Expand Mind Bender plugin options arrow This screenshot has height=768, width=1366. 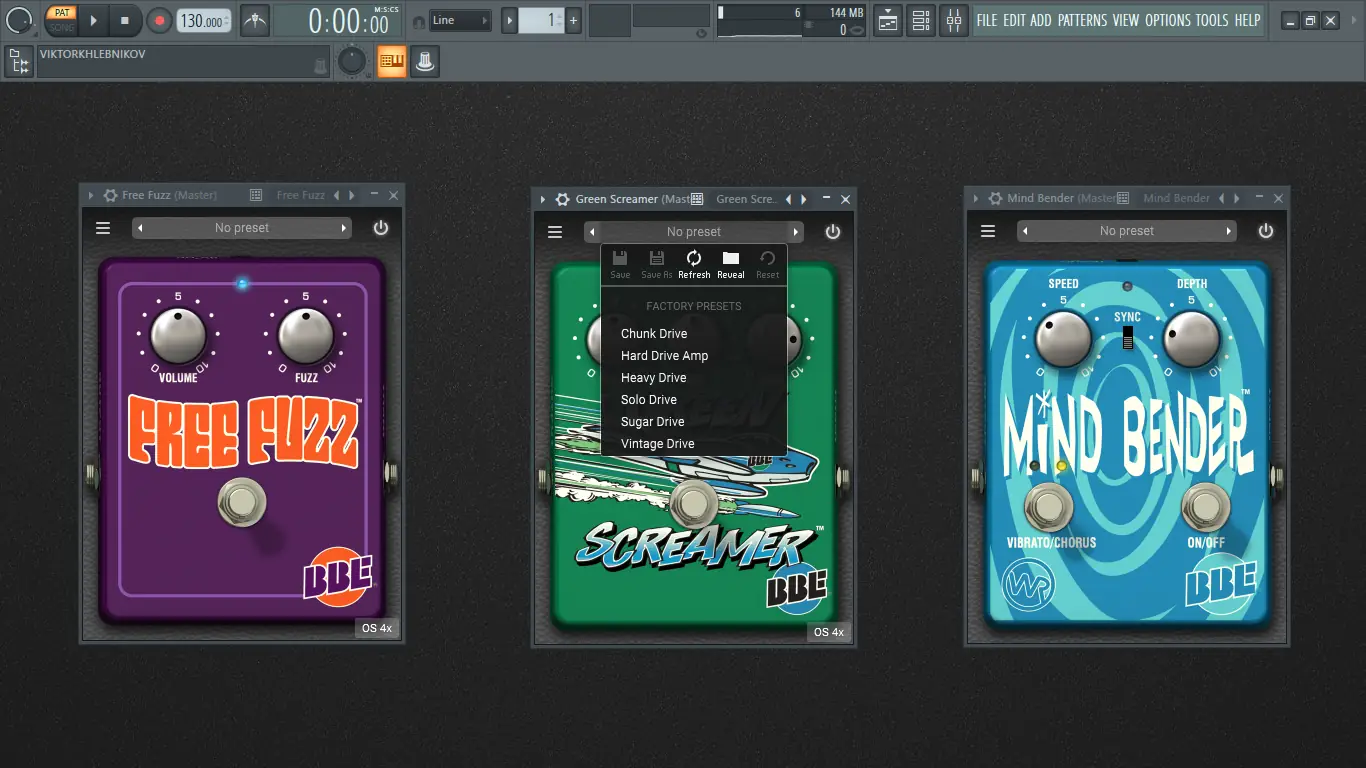pyautogui.click(x=977, y=198)
